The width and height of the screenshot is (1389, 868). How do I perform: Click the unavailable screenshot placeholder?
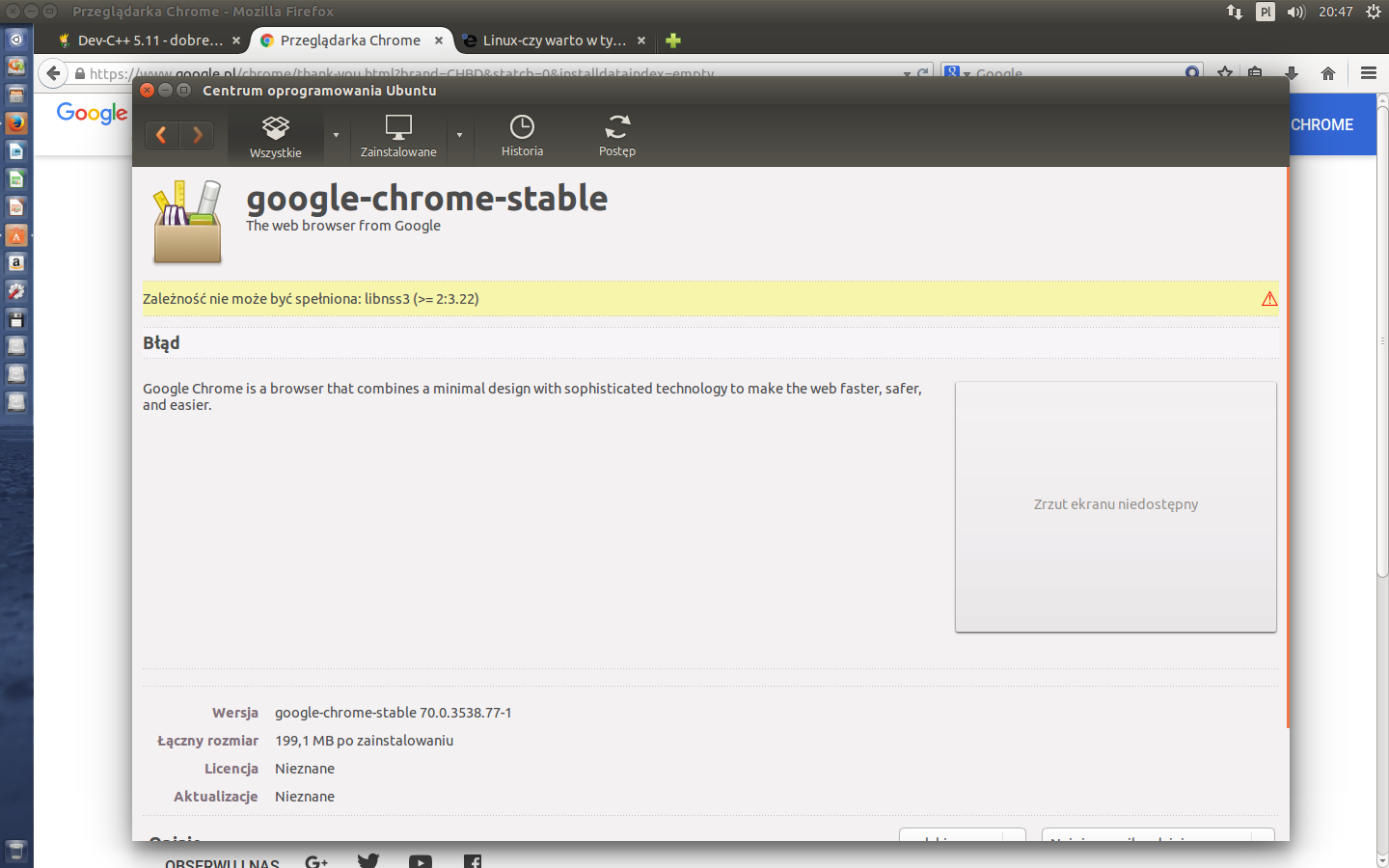coord(1116,507)
